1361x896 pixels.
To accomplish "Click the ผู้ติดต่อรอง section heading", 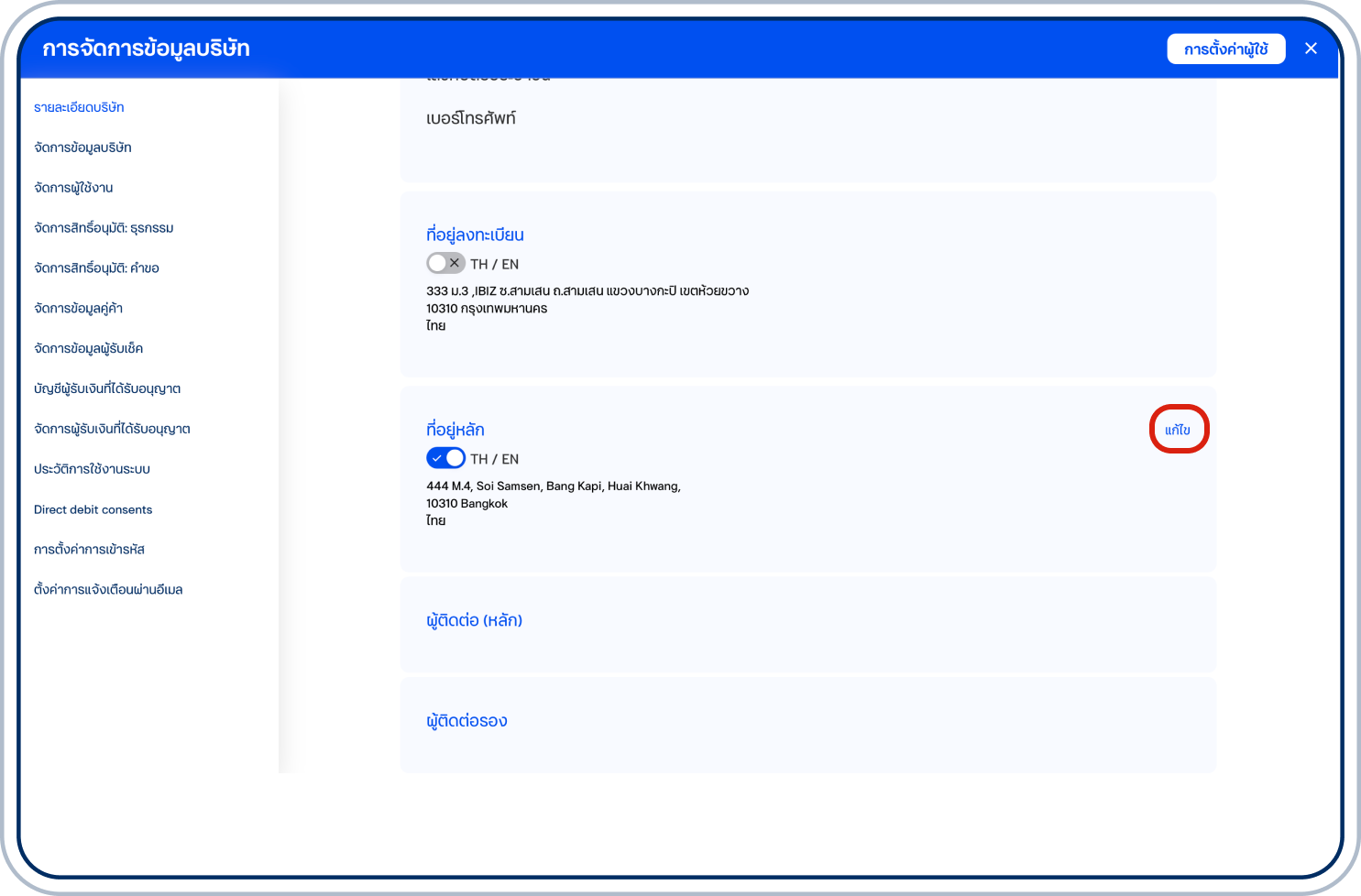I will (466, 721).
